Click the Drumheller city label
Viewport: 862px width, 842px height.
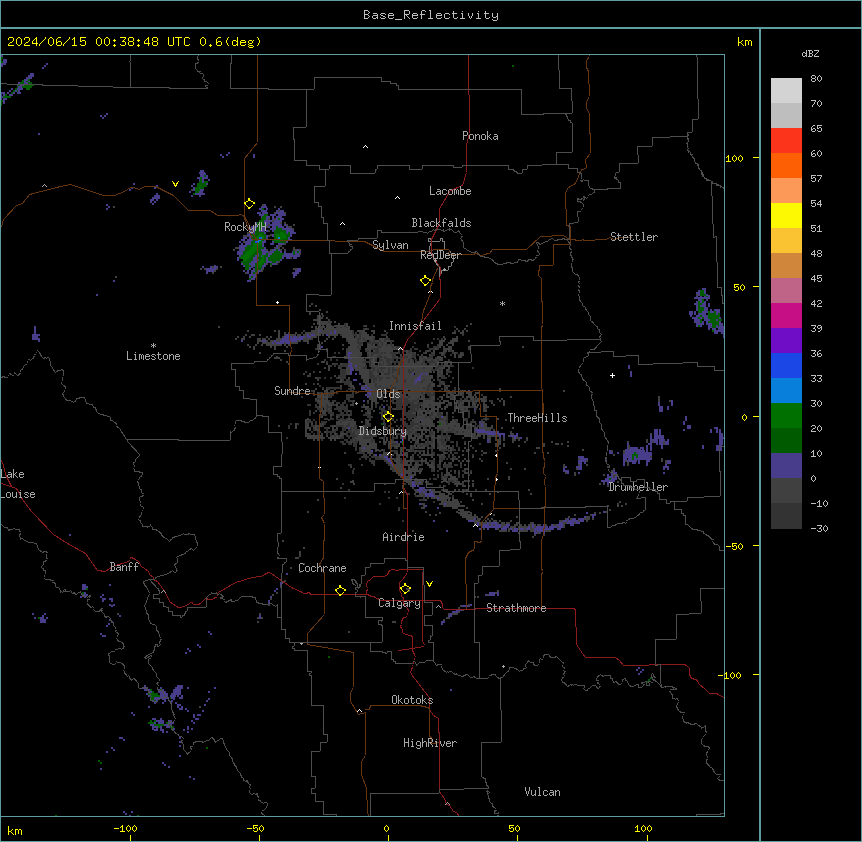pyautogui.click(x=638, y=487)
